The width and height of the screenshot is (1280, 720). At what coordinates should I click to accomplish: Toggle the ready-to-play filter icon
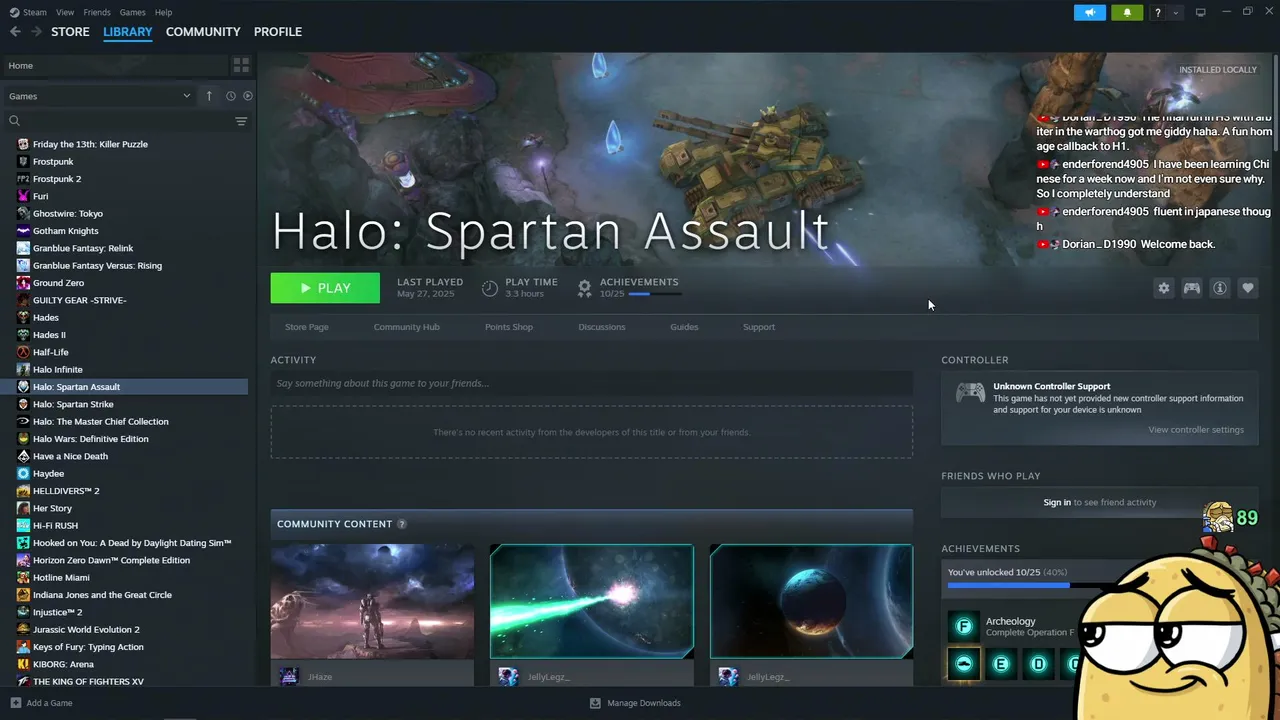[248, 96]
